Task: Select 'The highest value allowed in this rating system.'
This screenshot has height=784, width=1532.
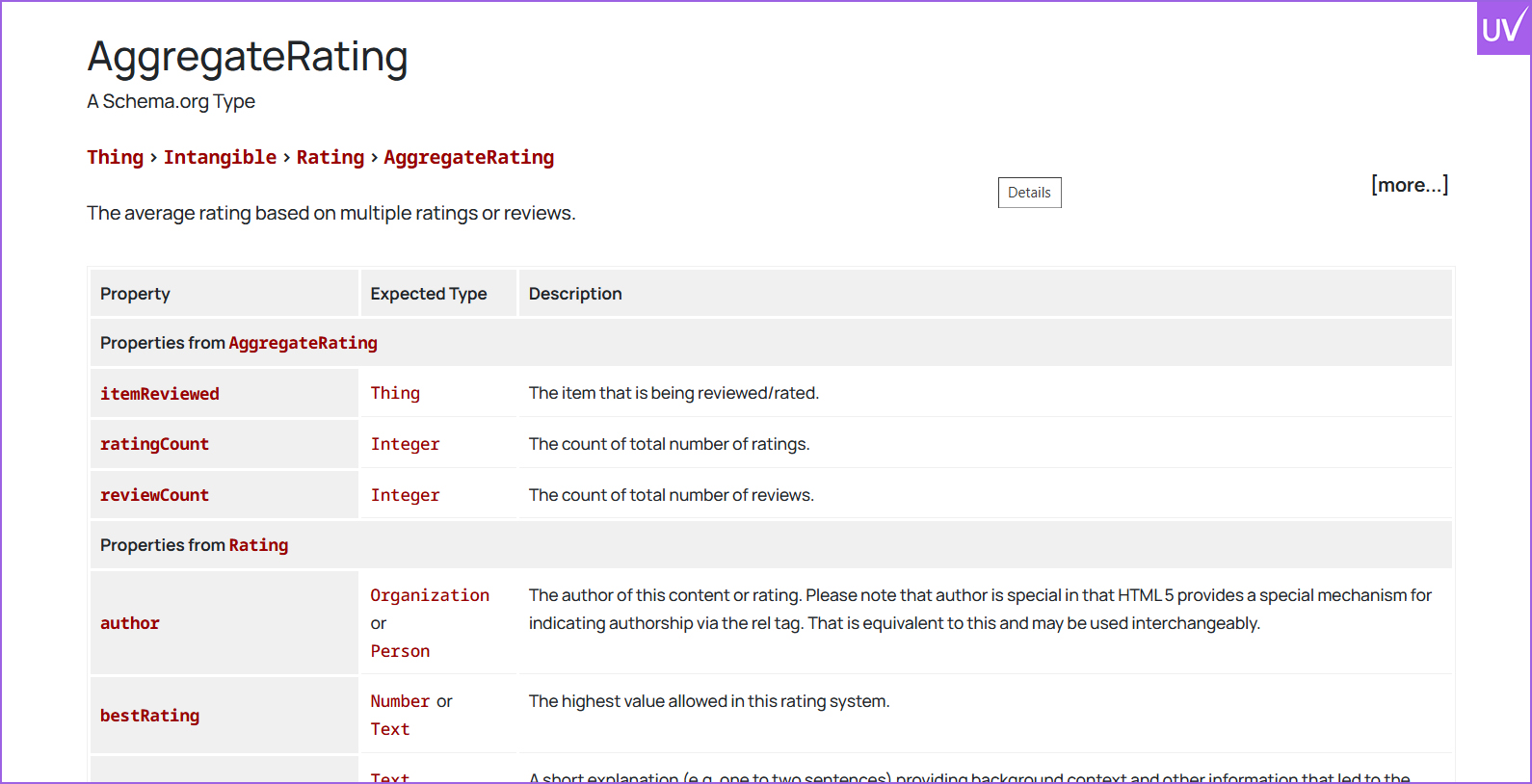Action: [709, 701]
